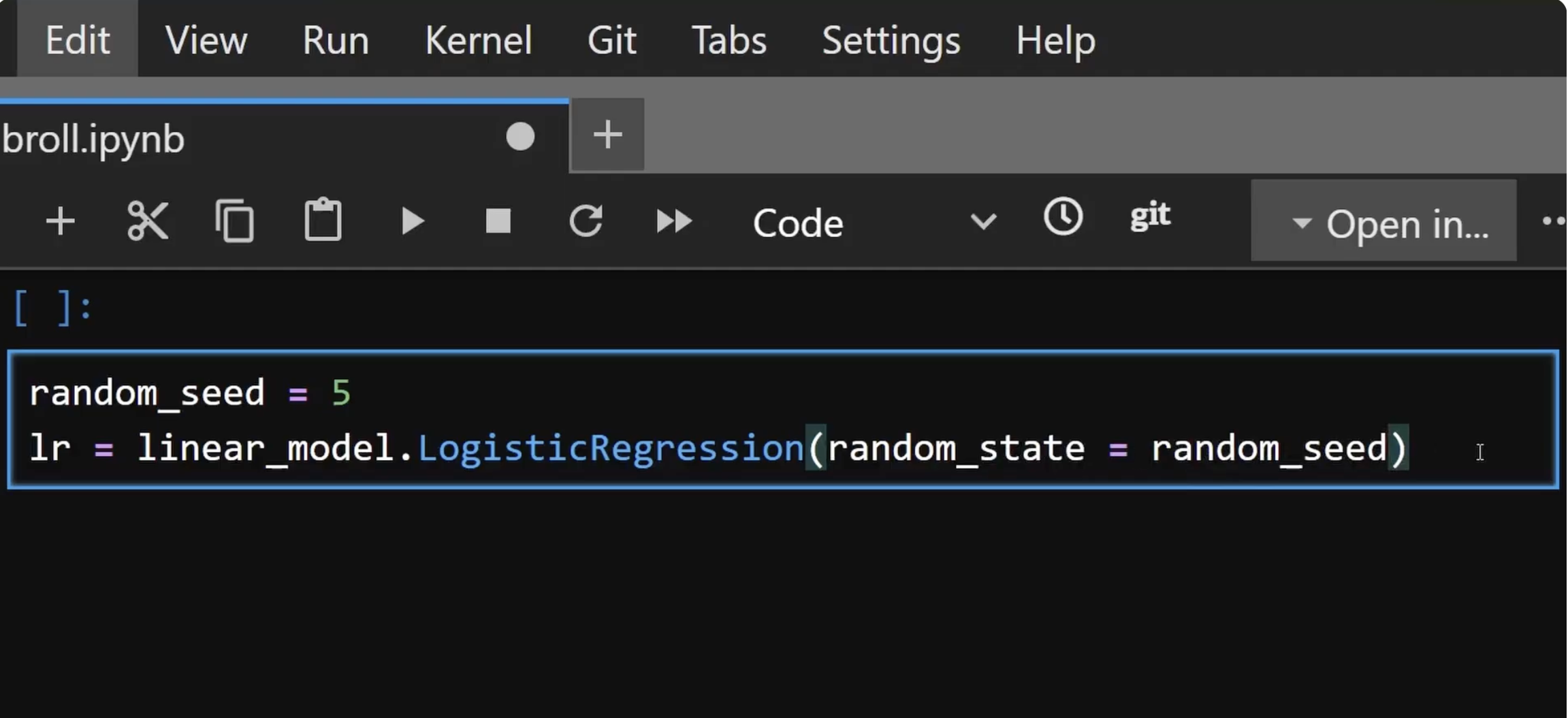Restart kernel and run all cells
This screenshot has width=1568, height=718.
pos(673,221)
